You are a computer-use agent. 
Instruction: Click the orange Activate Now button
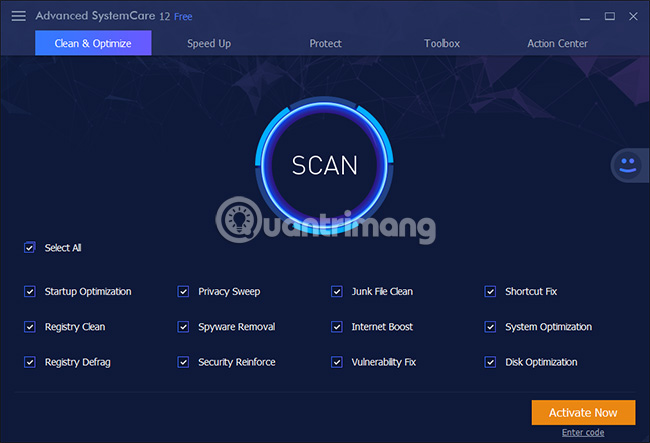[x=583, y=412]
